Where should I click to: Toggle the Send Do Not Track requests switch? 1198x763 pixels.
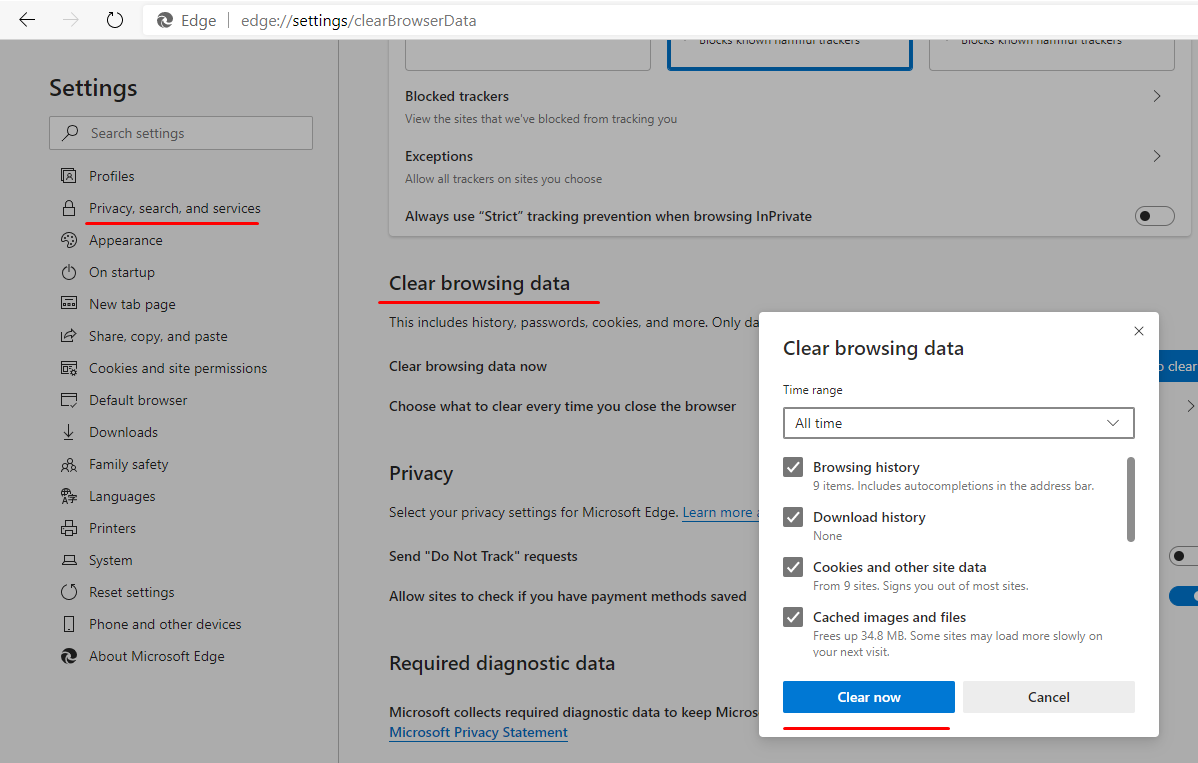pyautogui.click(x=1183, y=556)
